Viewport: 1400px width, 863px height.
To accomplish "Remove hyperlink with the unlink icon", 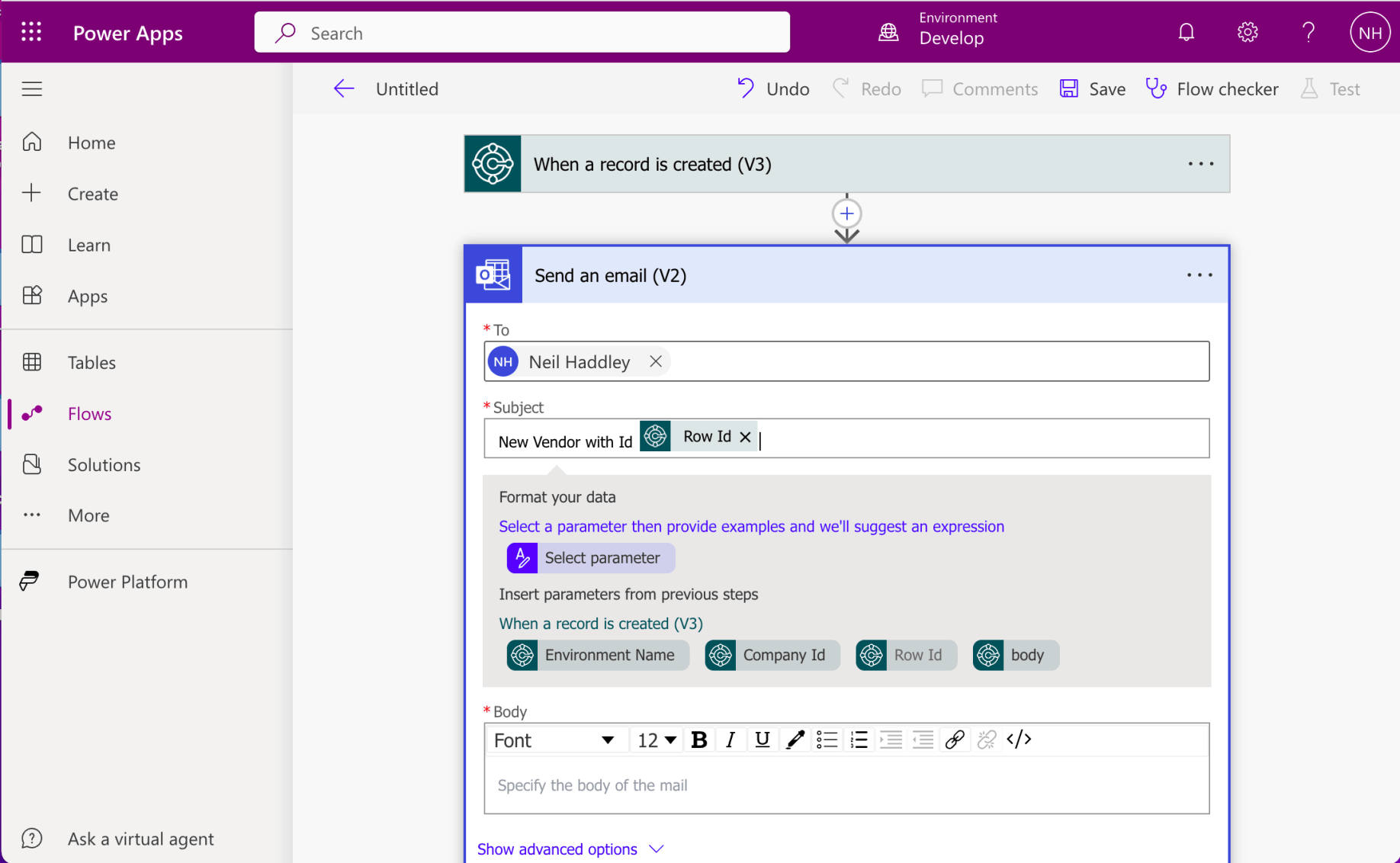I will [987, 740].
